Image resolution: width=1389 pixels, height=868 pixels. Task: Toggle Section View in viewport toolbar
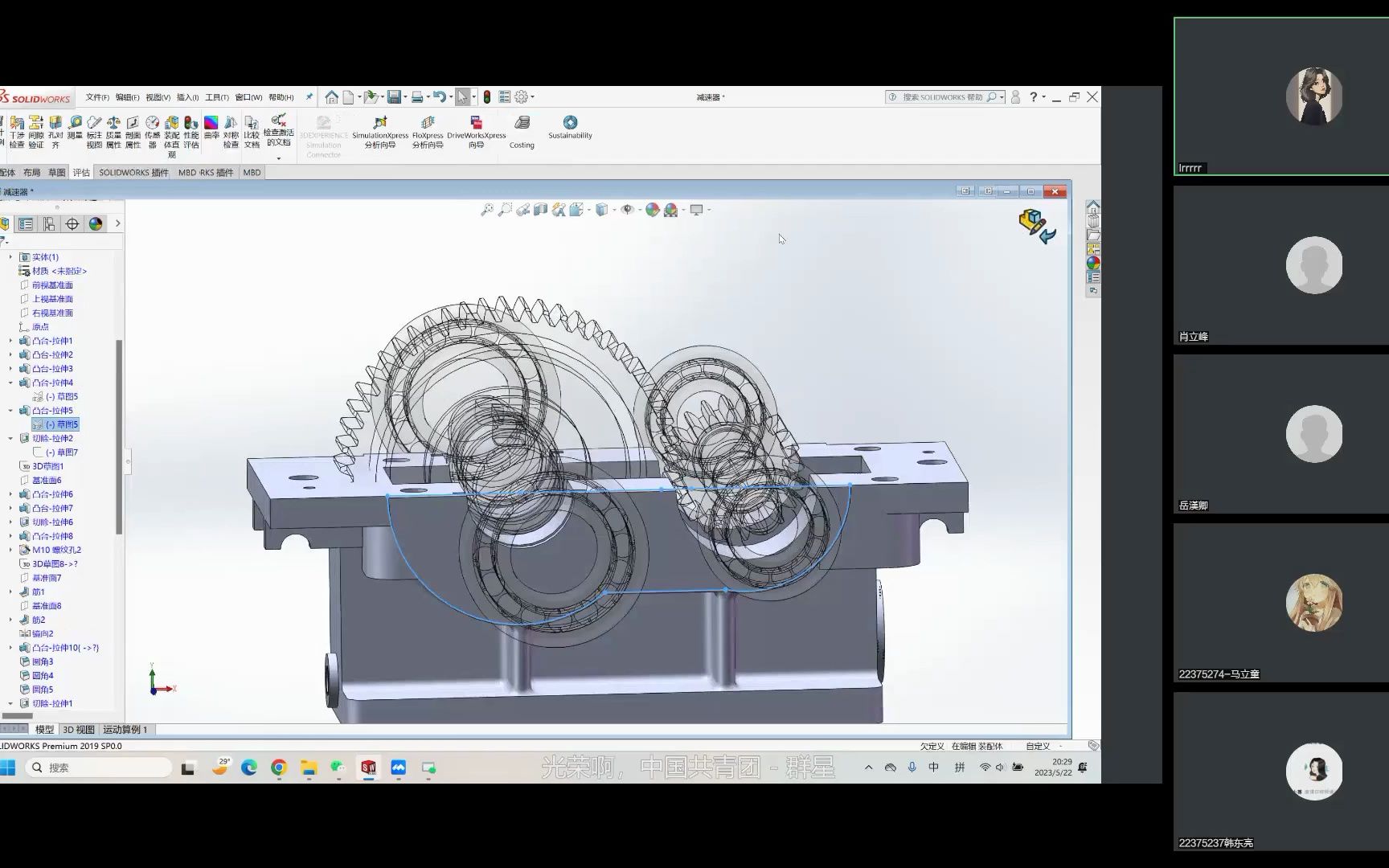tap(541, 210)
